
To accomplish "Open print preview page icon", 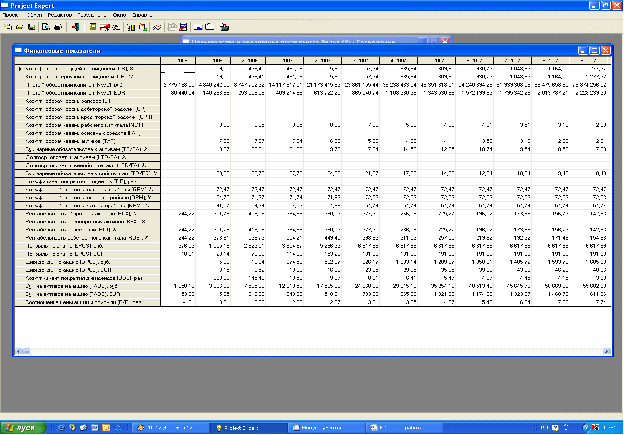I will pos(46,27).
